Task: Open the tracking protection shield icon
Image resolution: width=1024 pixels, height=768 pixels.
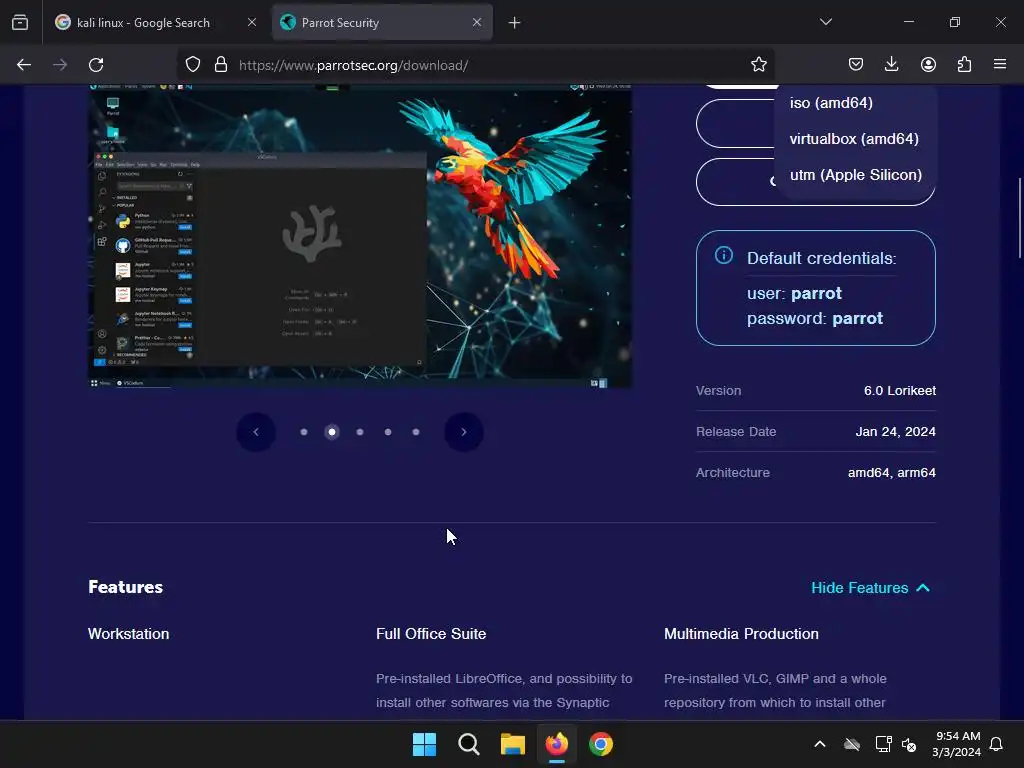Action: coord(193,65)
